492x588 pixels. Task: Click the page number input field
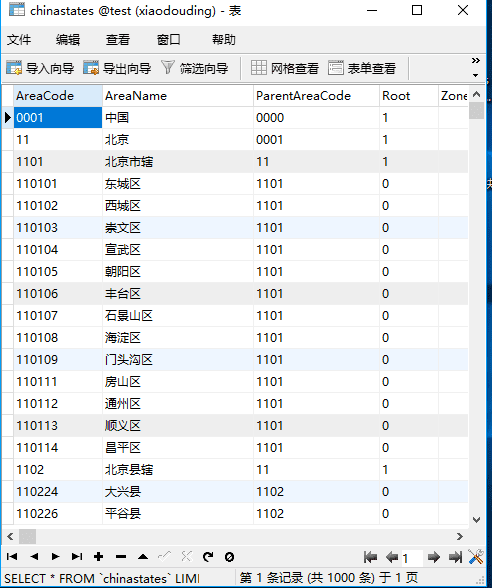[412, 558]
